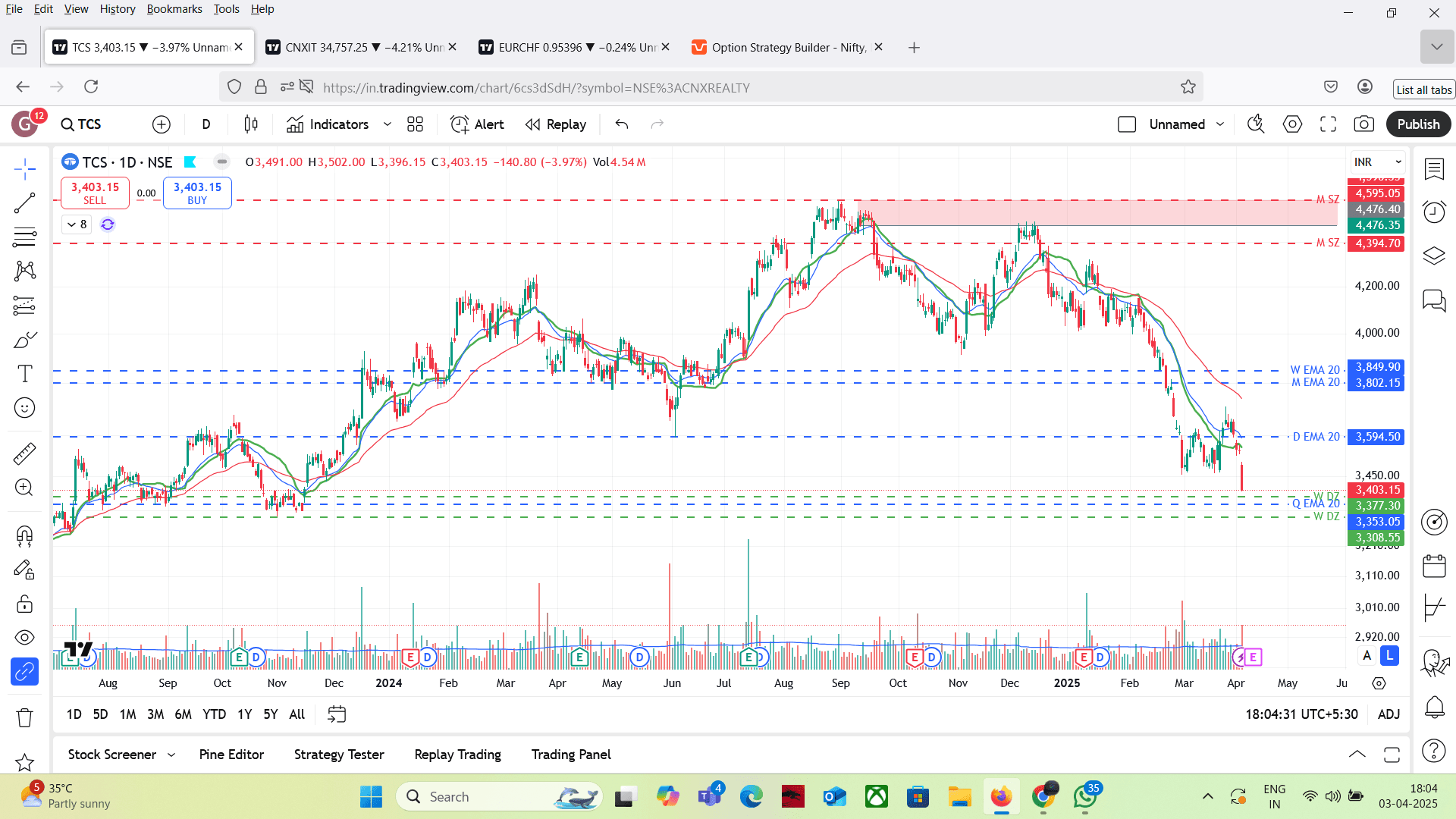Toggle magnet mode for drawings
Screen dimensions: 1456x819
pyautogui.click(x=24, y=536)
